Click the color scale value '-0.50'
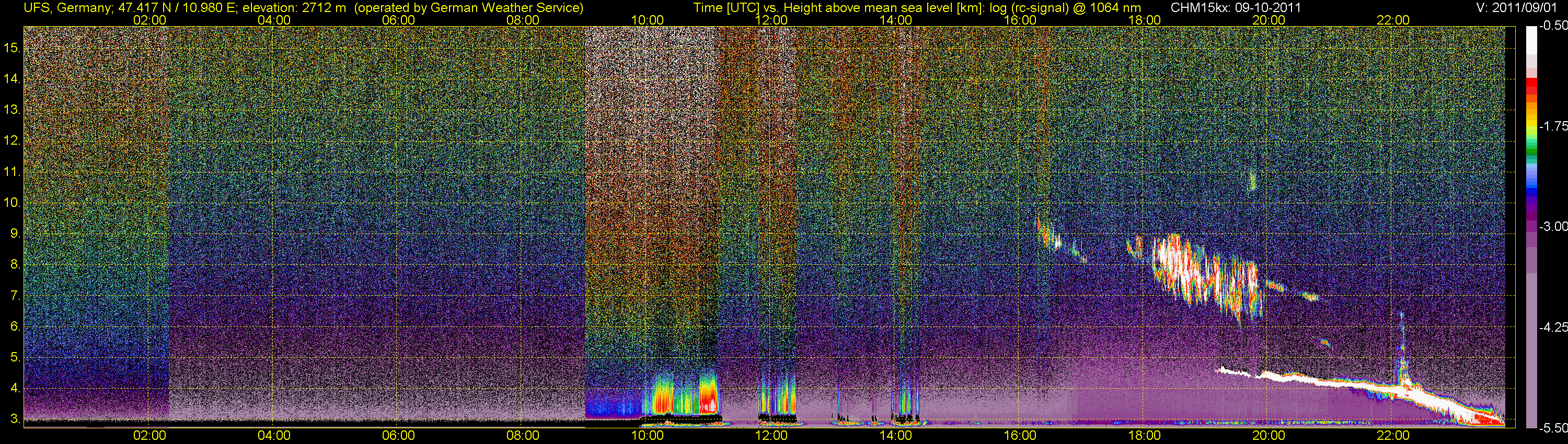 (x=1553, y=26)
